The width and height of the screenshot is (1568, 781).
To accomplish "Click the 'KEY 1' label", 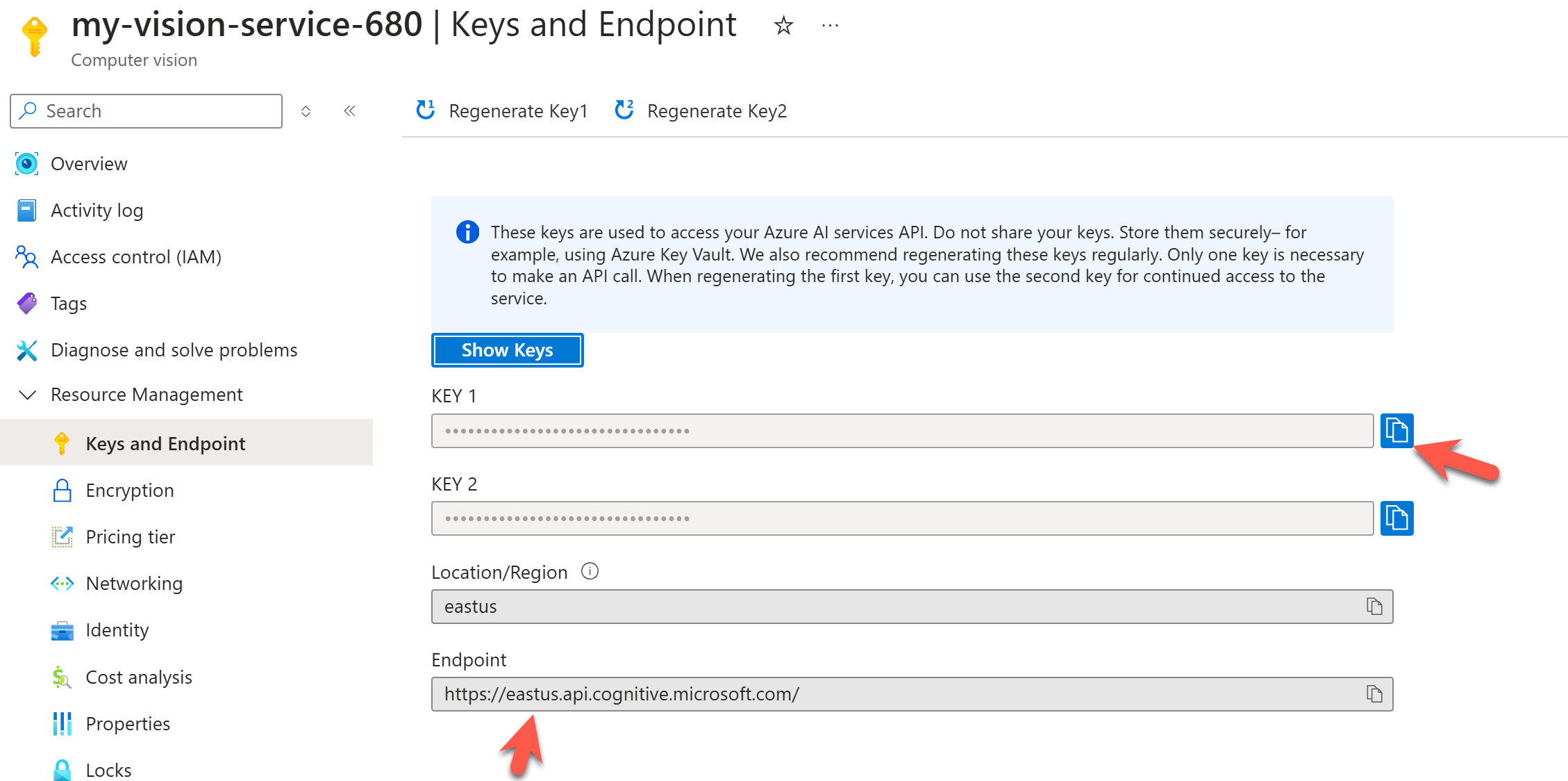I will pyautogui.click(x=454, y=396).
